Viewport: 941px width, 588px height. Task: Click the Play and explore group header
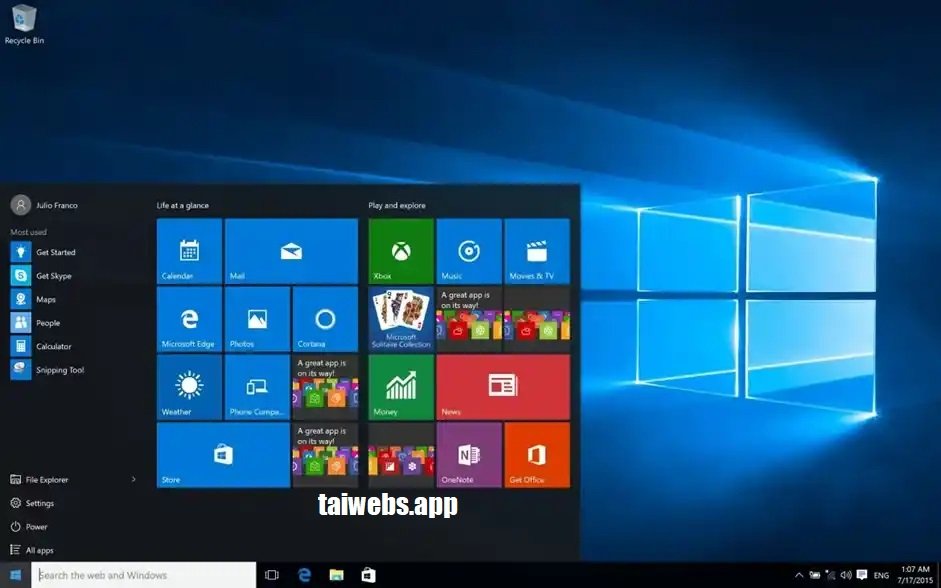tap(397, 205)
